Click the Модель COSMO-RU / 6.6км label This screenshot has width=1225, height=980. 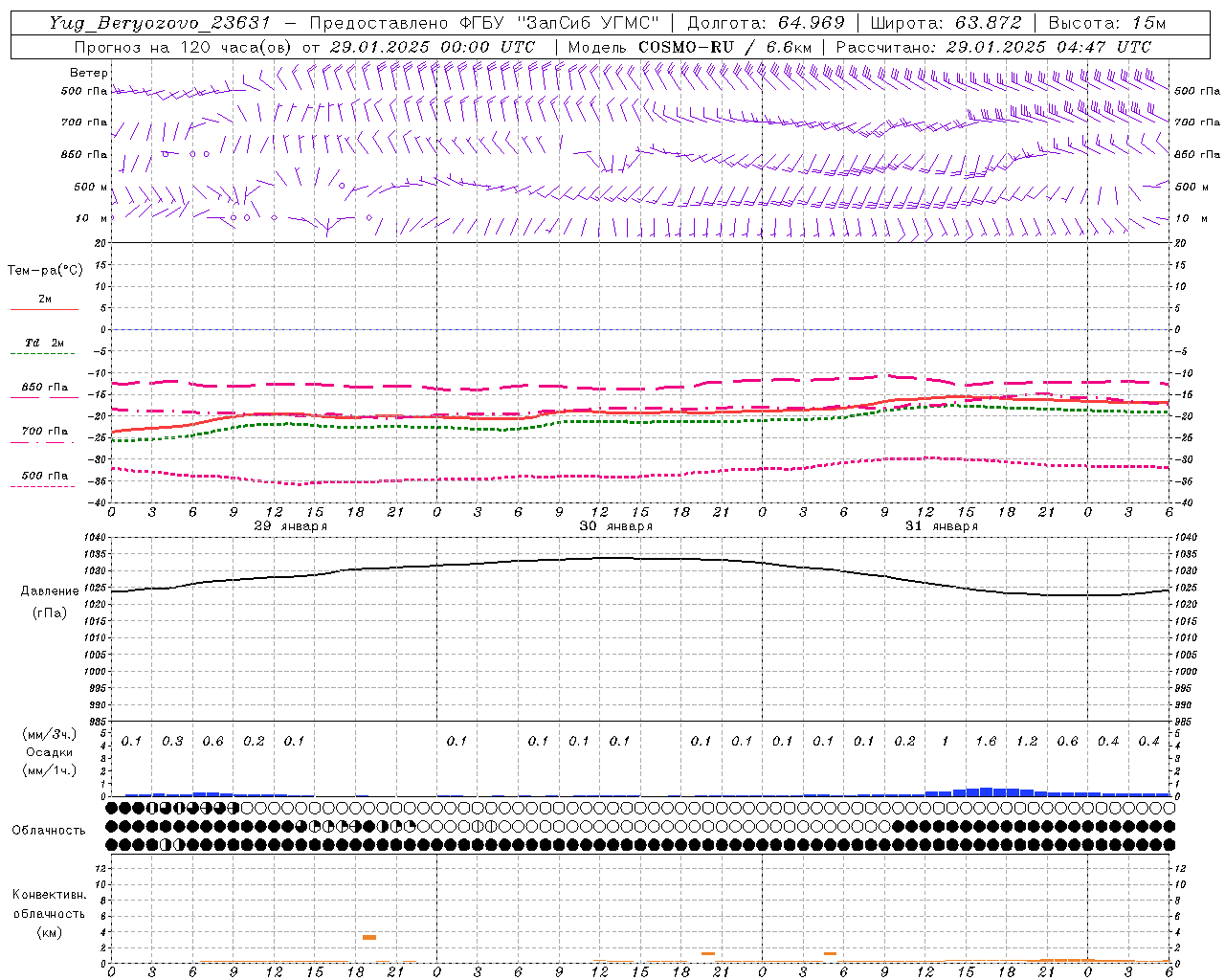690,47
